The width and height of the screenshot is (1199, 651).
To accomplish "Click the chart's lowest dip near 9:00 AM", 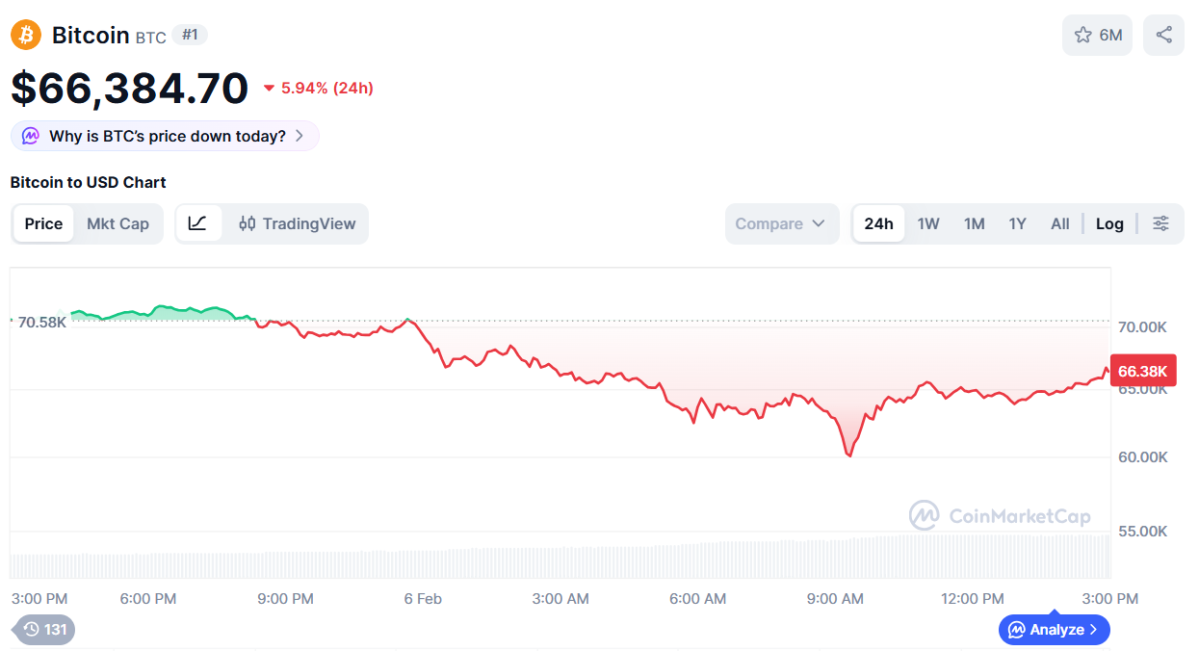I will coord(849,455).
